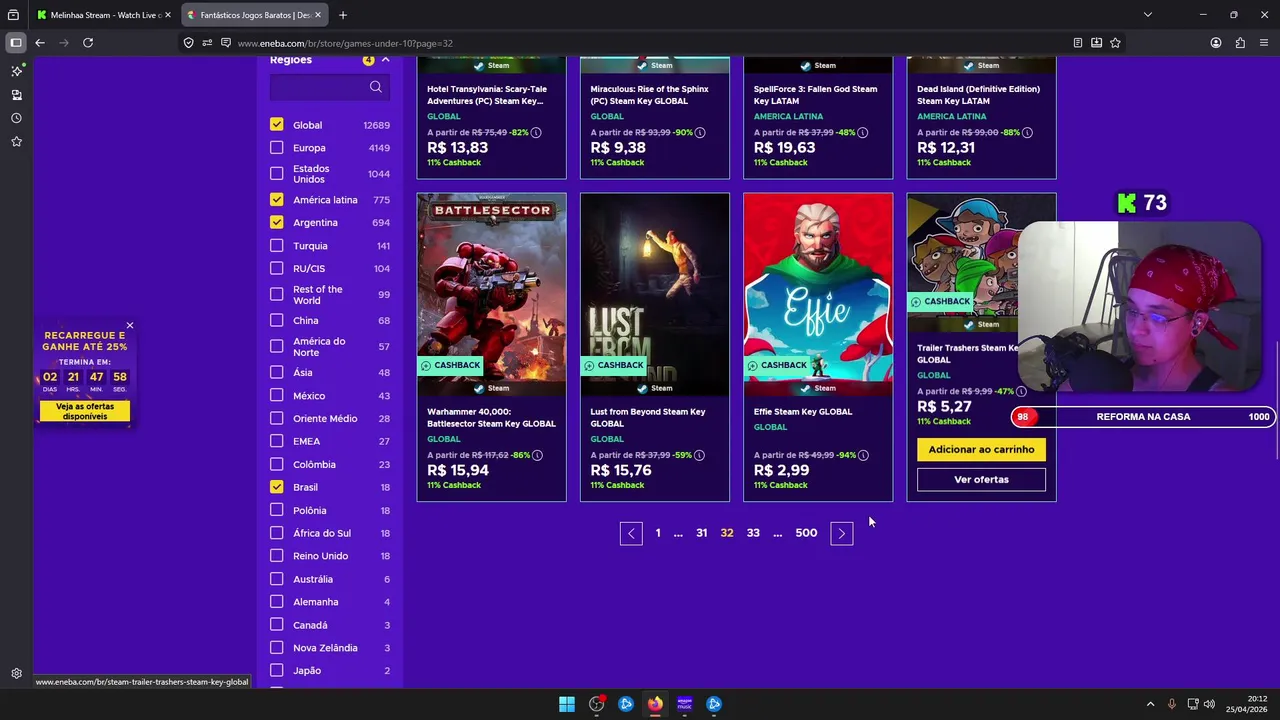Check the Estados Unidos region filter

click(276, 174)
